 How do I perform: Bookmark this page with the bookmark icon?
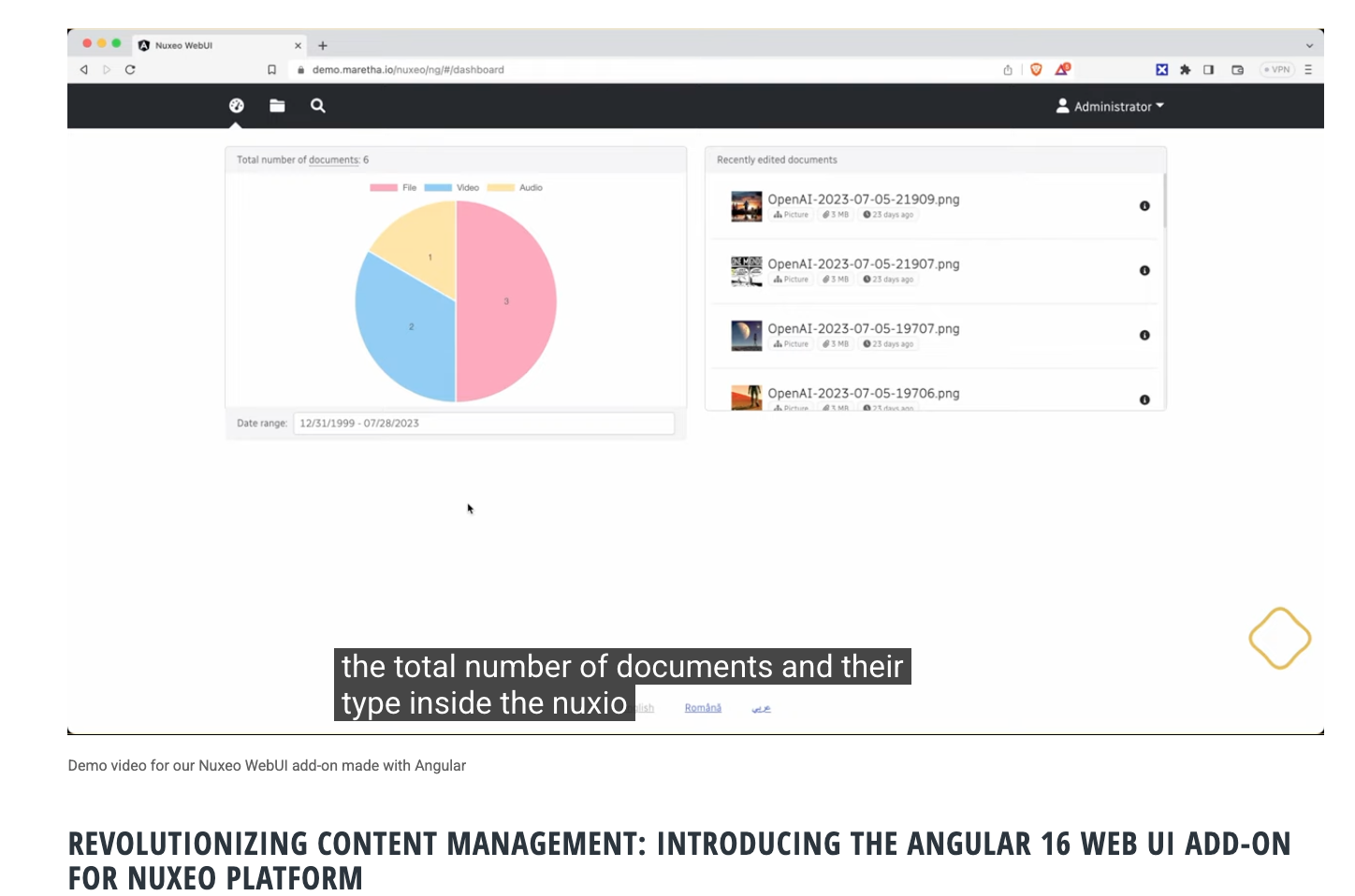[x=272, y=70]
